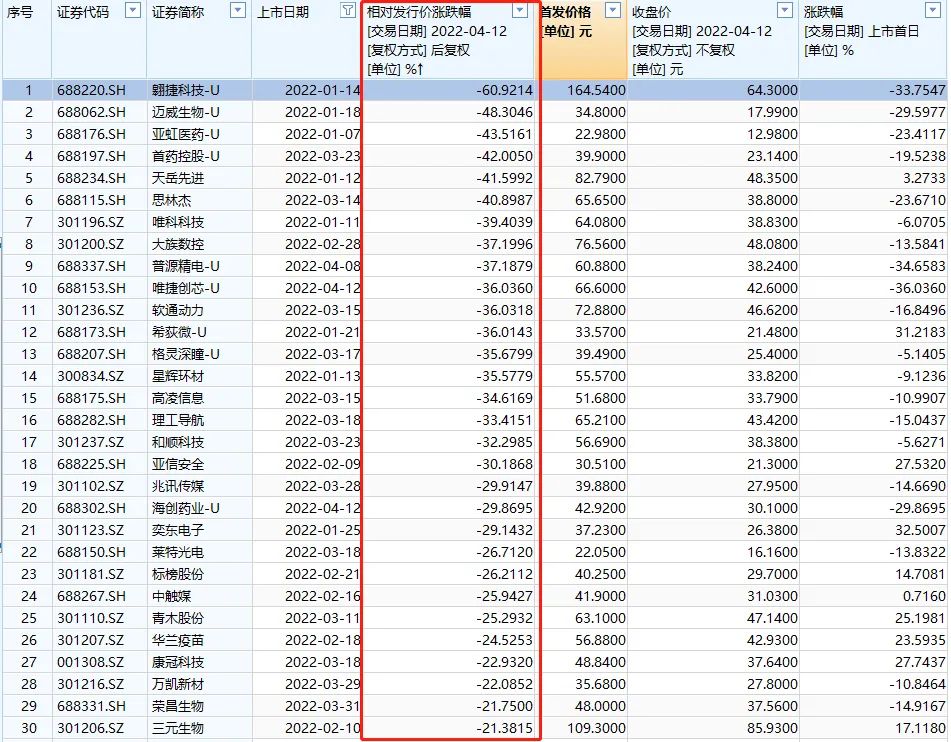Click the 思林杰 cell

[x=172, y=200]
